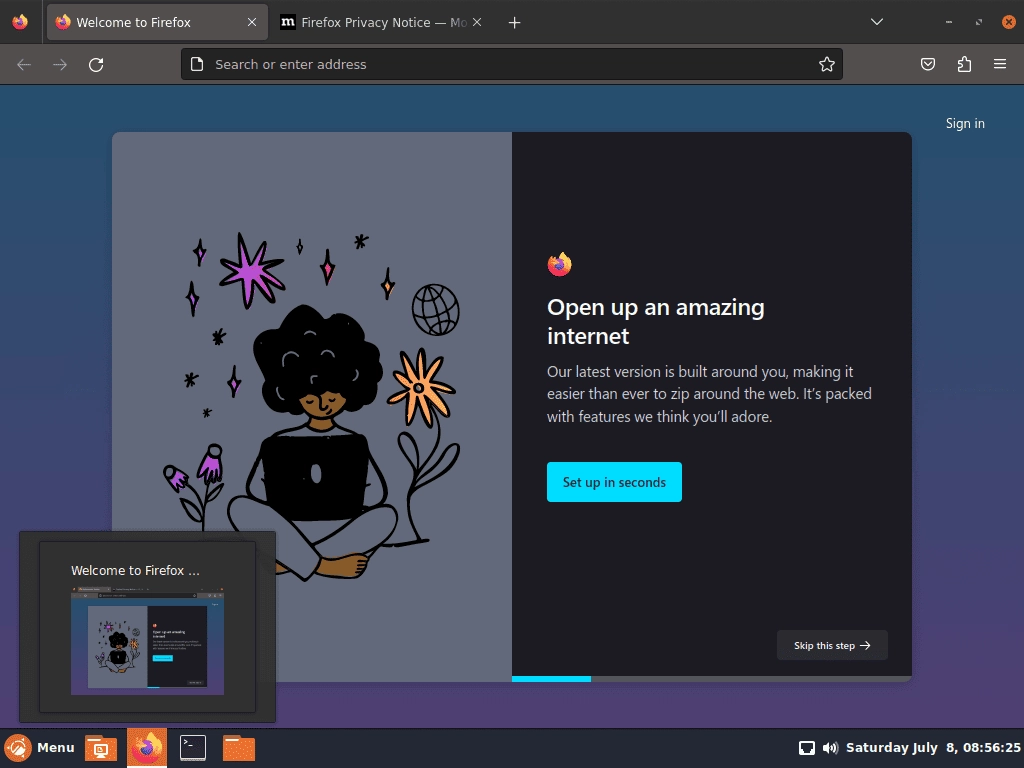Click the show desktop taskbar icon
Image resolution: width=1024 pixels, height=768 pixels.
(101, 748)
